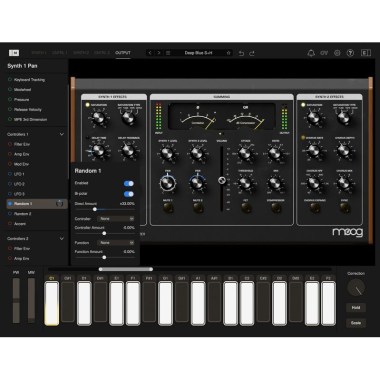Open the Controller dropdown in Random 1
Screen dimensions: 380x380
click(116, 219)
